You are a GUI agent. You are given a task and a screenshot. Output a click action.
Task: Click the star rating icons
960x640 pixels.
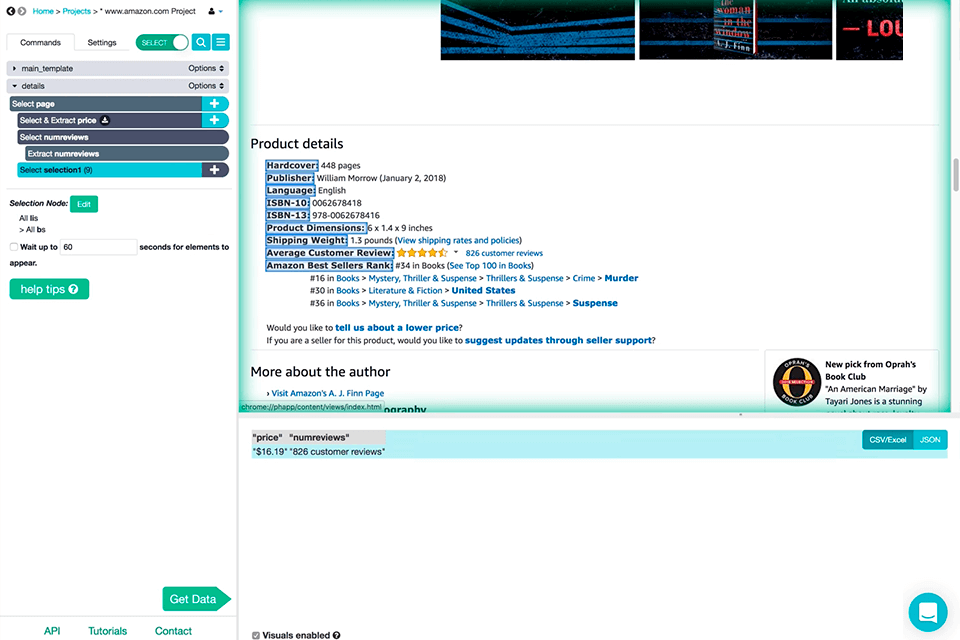tap(422, 252)
